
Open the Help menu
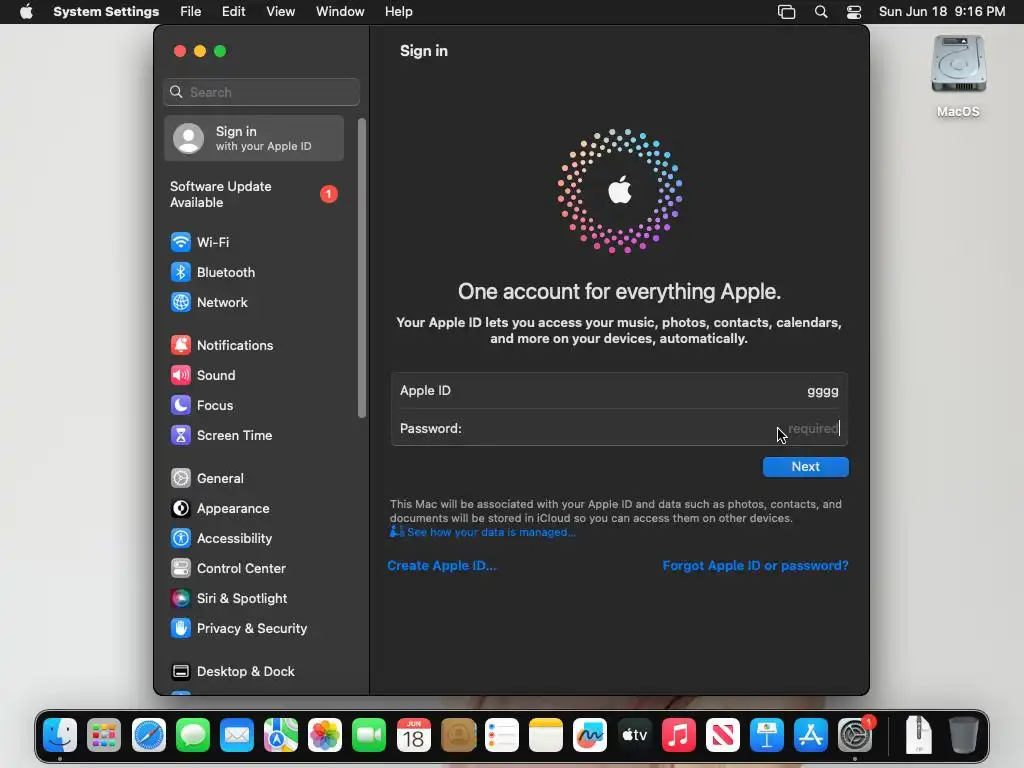tap(398, 12)
